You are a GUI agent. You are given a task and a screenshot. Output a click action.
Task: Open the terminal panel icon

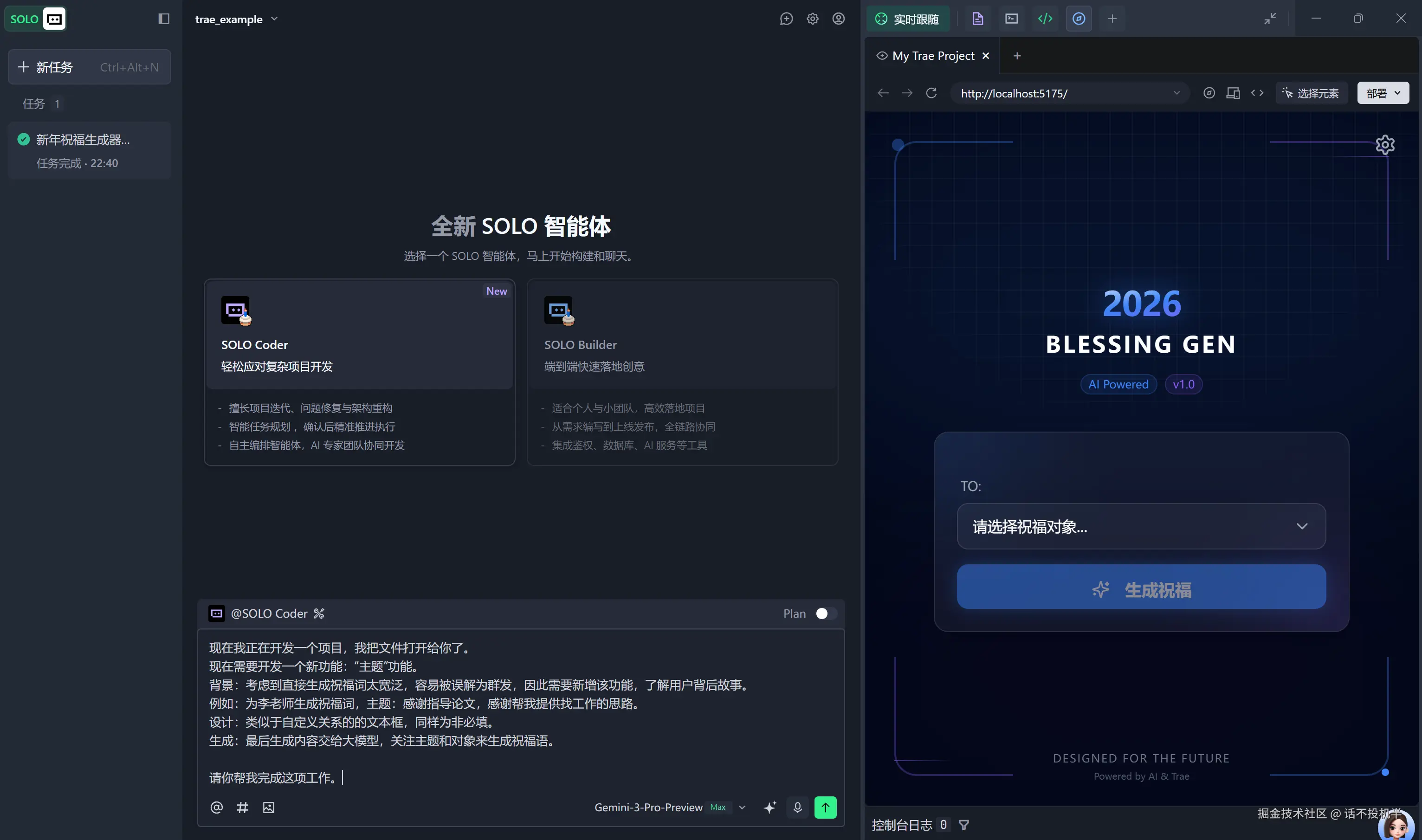click(1012, 19)
